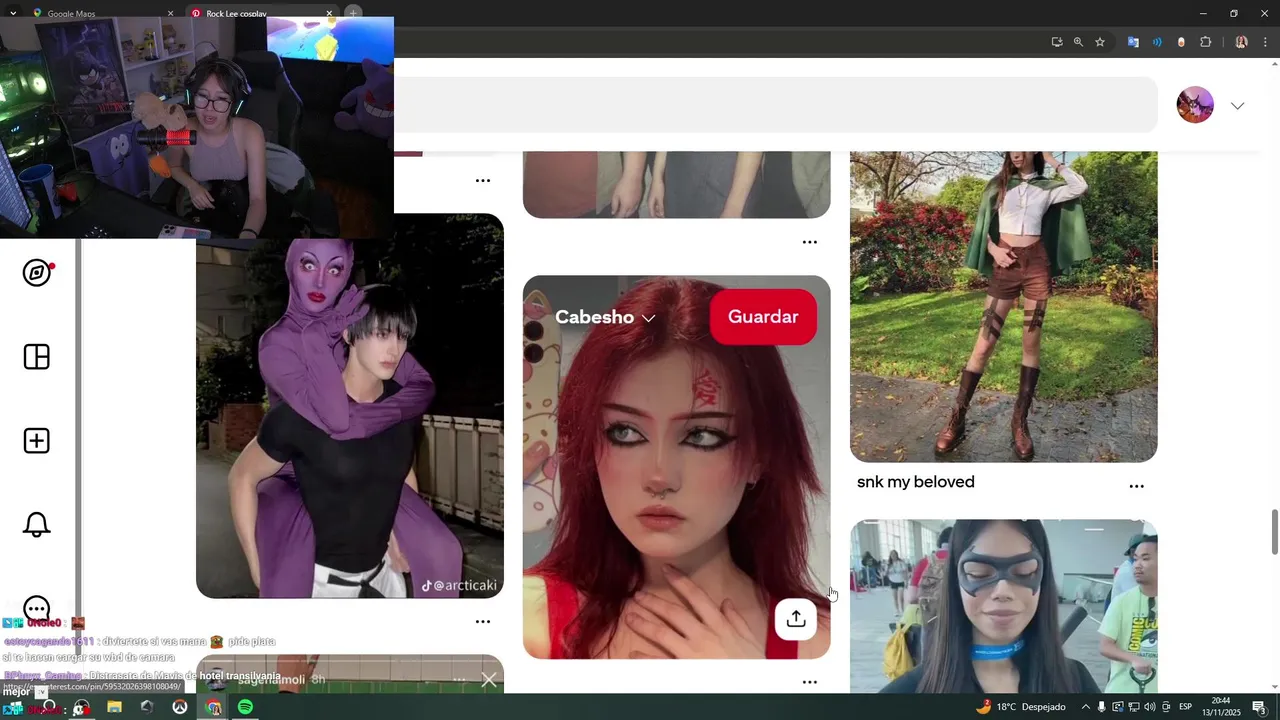Open Spotify from the taskbar
The height and width of the screenshot is (720, 1280).
tap(245, 707)
